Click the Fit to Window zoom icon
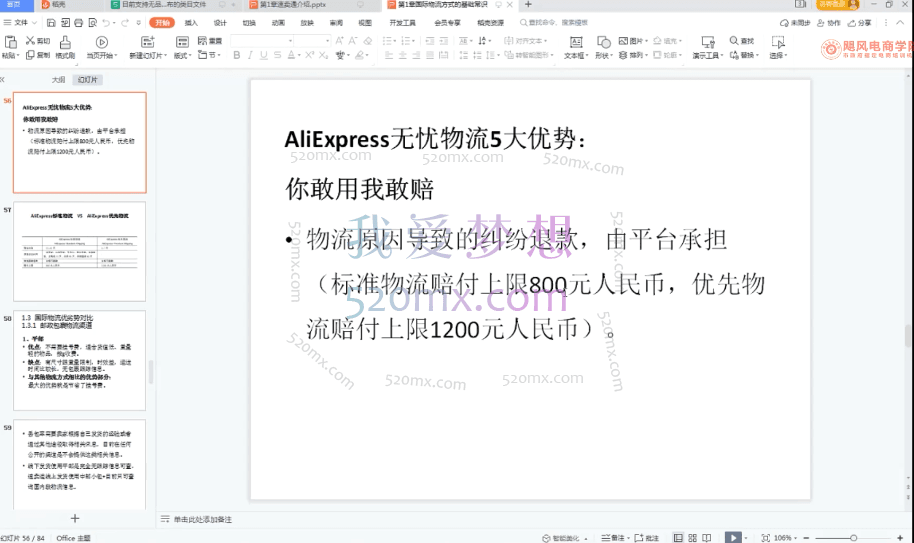Screen dimensions: 914x543 point(766,538)
